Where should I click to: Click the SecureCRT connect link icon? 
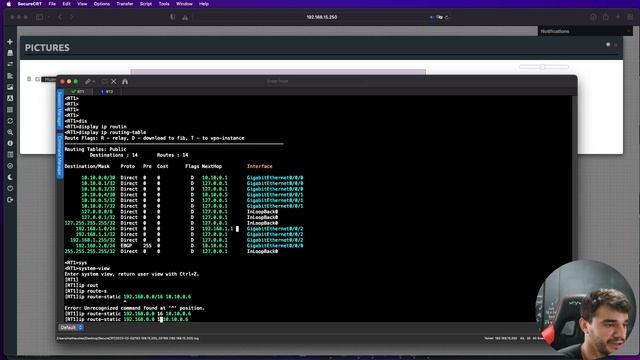coord(88,82)
